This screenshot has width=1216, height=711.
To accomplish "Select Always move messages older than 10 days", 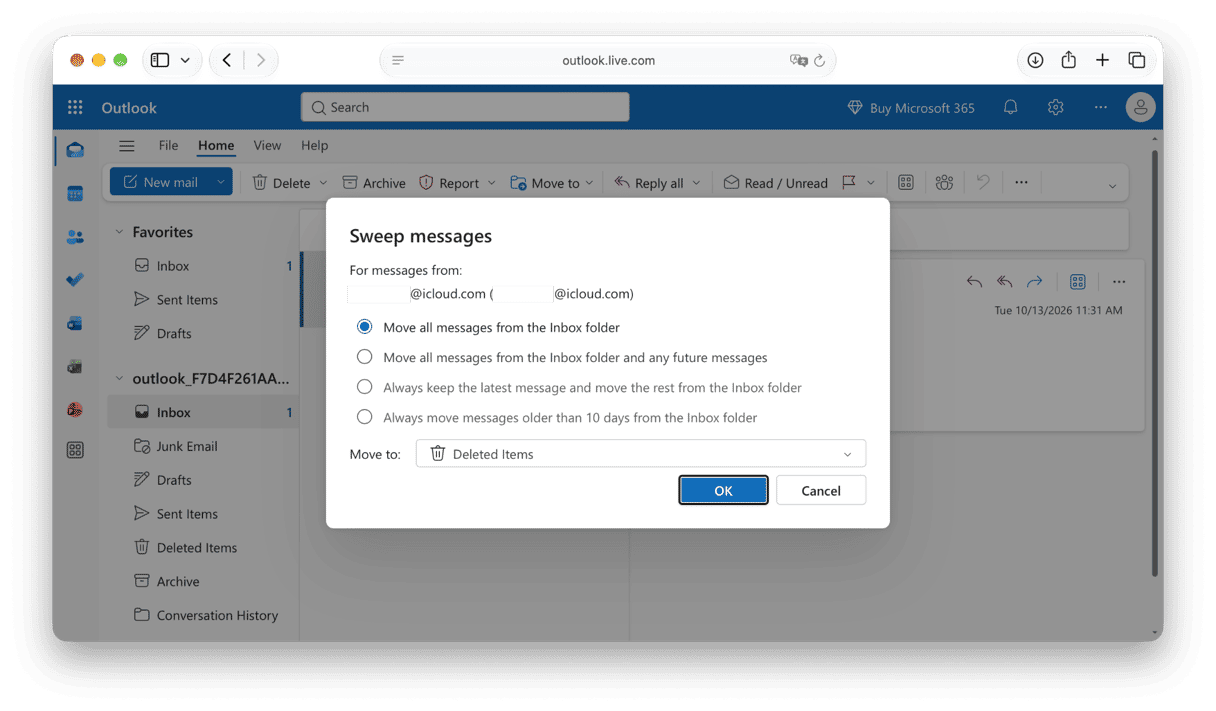I will click(364, 417).
